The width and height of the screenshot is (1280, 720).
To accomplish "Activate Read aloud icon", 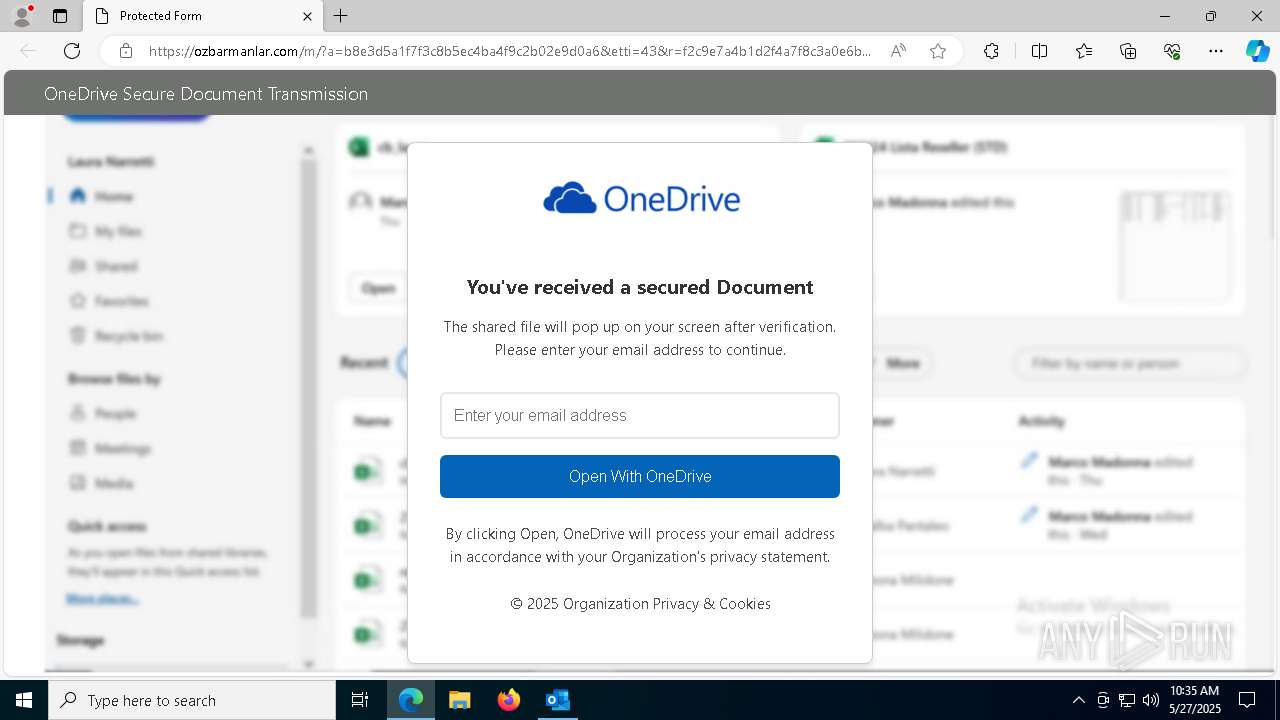I will [x=898, y=51].
